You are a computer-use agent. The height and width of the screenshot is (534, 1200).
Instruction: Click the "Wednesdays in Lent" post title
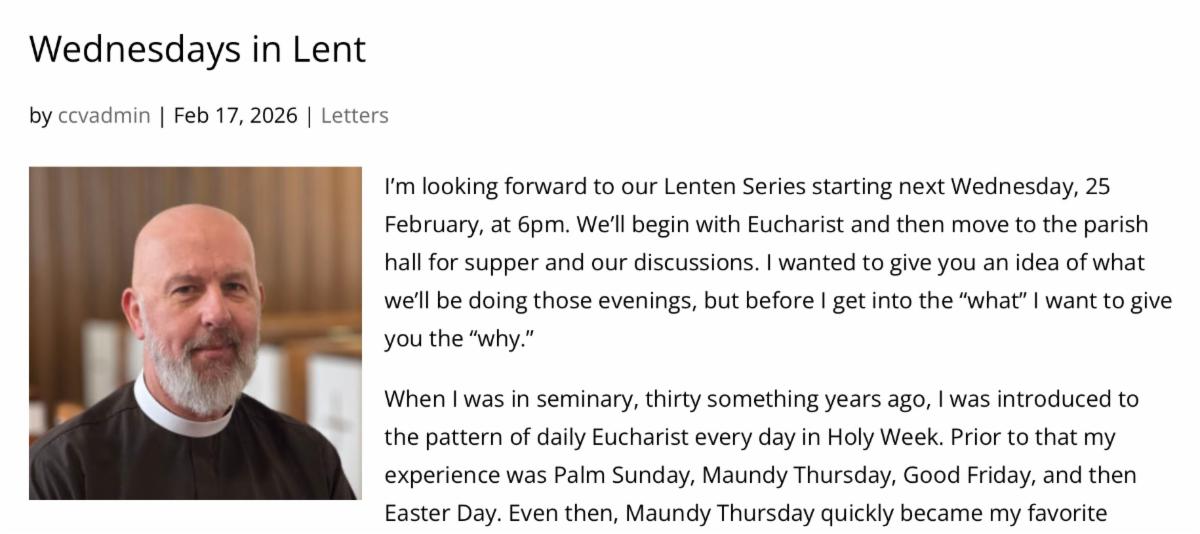197,48
